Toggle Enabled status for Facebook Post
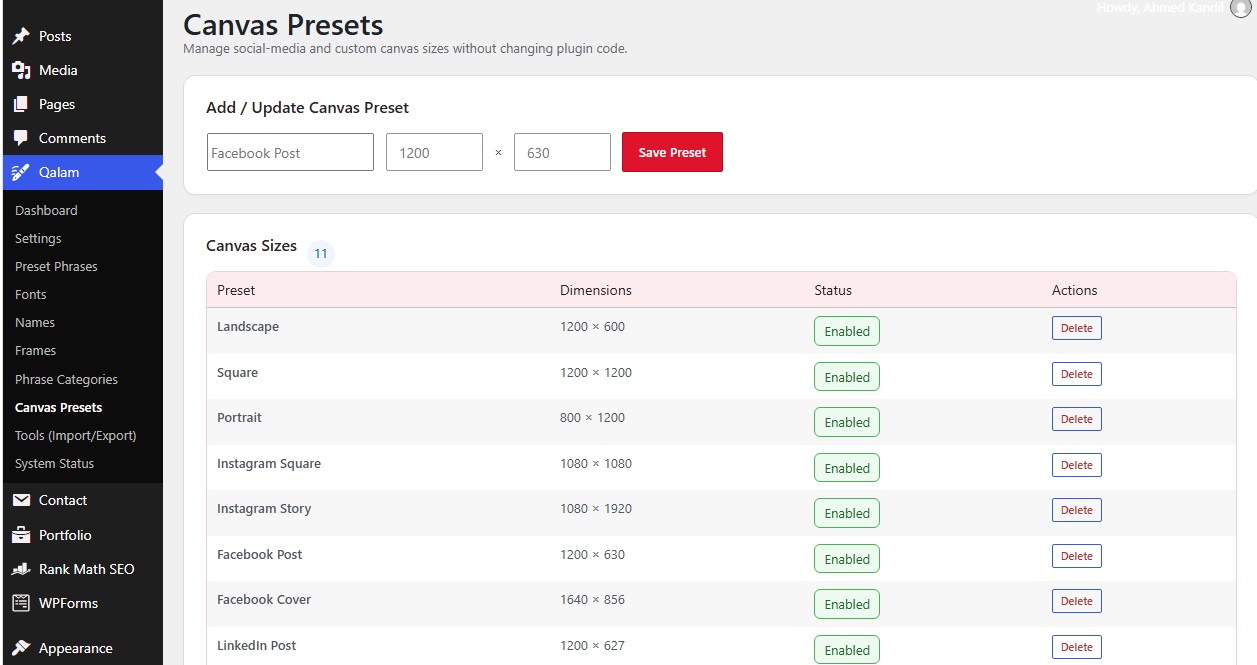 pos(847,559)
